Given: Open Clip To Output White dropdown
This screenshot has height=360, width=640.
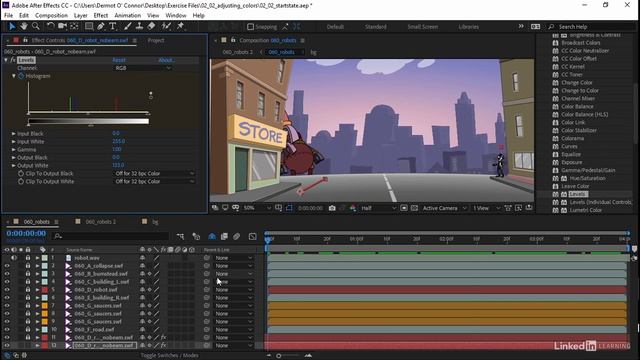Looking at the screenshot, I should point(154,182).
